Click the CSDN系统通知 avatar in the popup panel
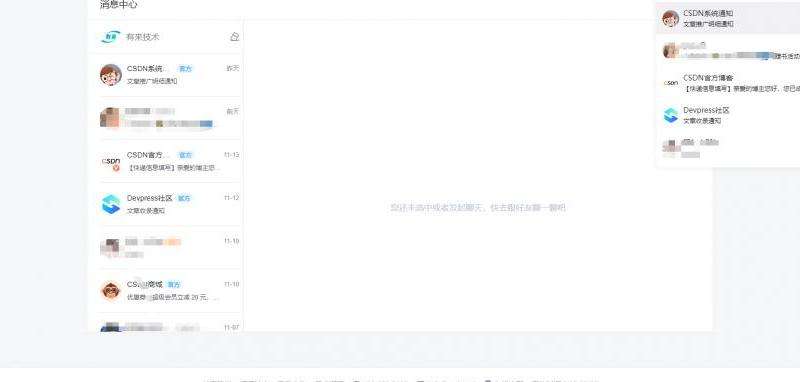This screenshot has height=382, width=800. 670,18
